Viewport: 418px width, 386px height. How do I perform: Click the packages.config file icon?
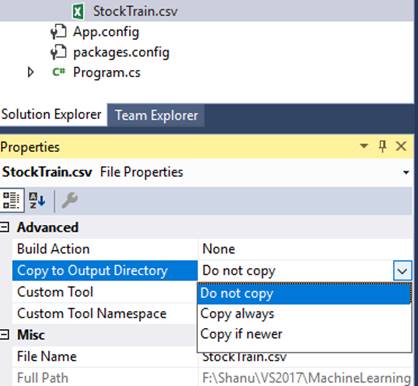pos(58,52)
